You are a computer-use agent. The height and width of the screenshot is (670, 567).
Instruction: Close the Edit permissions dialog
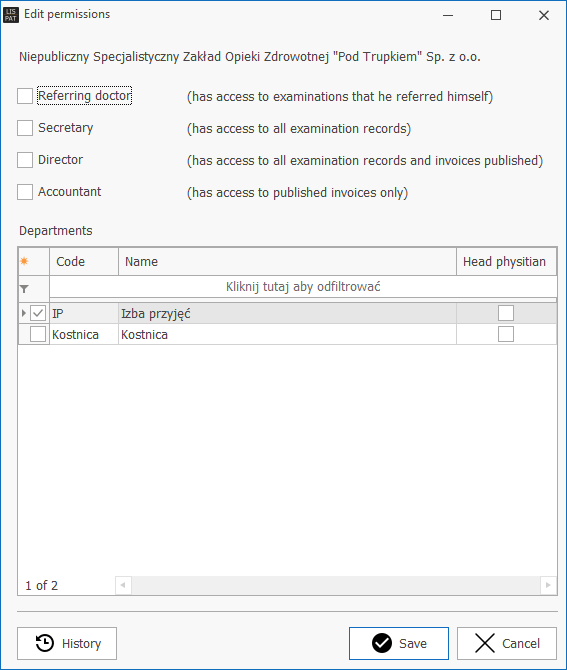pyautogui.click(x=543, y=15)
